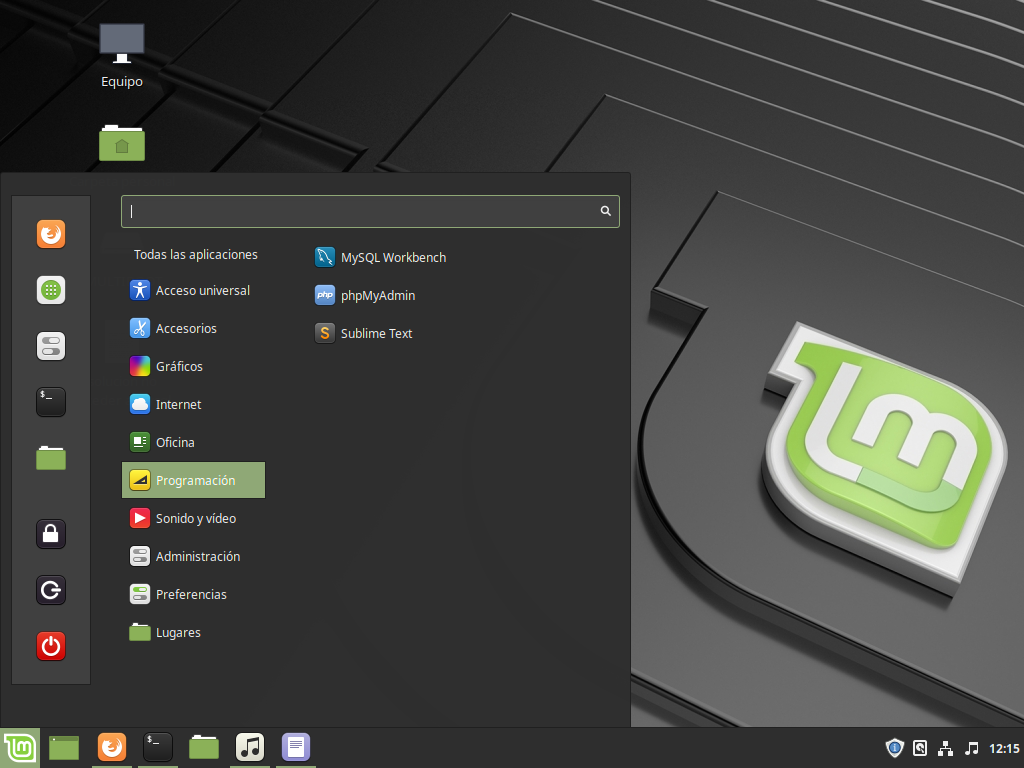The width and height of the screenshot is (1024, 768).
Task: Open Software Manager in favorites sidebar
Action: [51, 290]
